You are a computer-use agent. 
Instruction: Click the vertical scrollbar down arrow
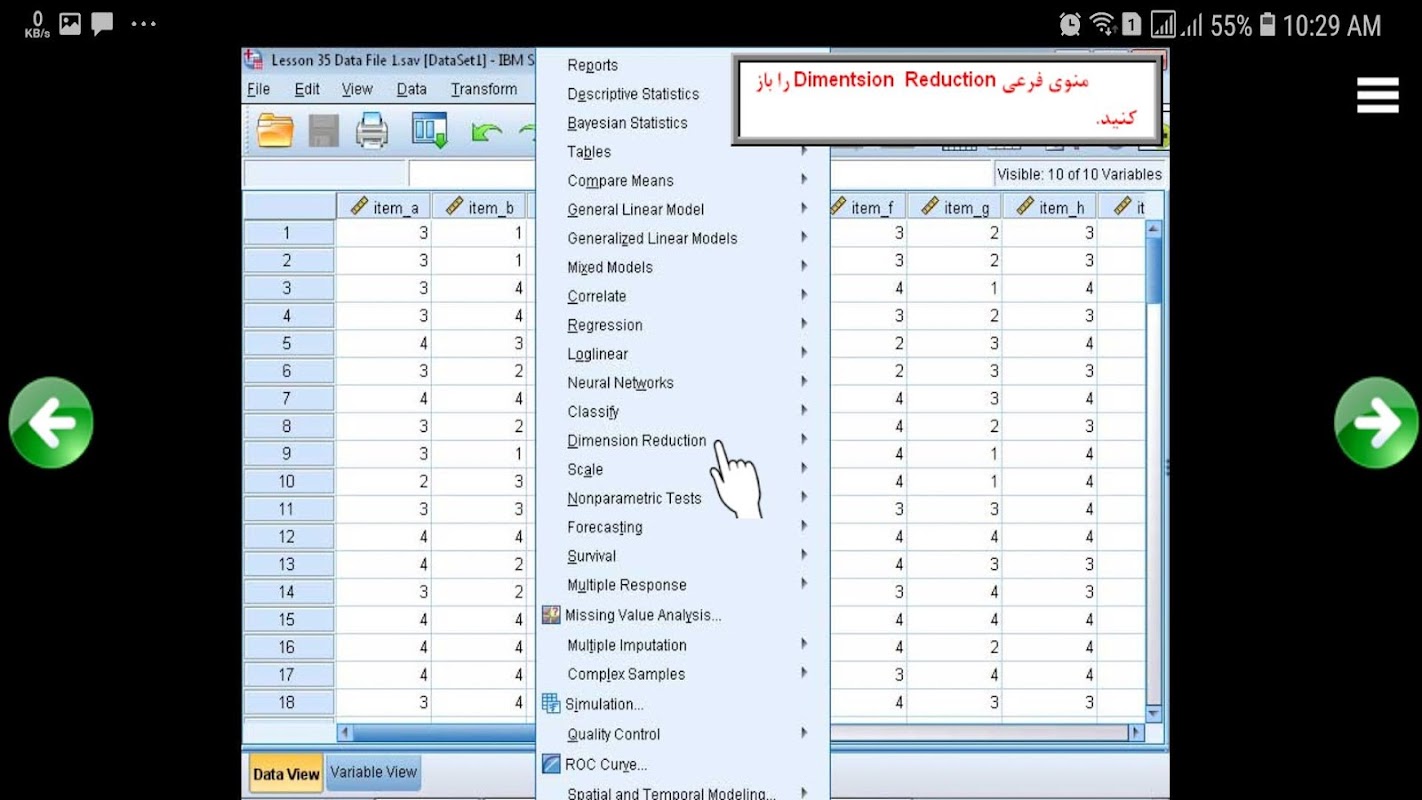(x=1153, y=713)
